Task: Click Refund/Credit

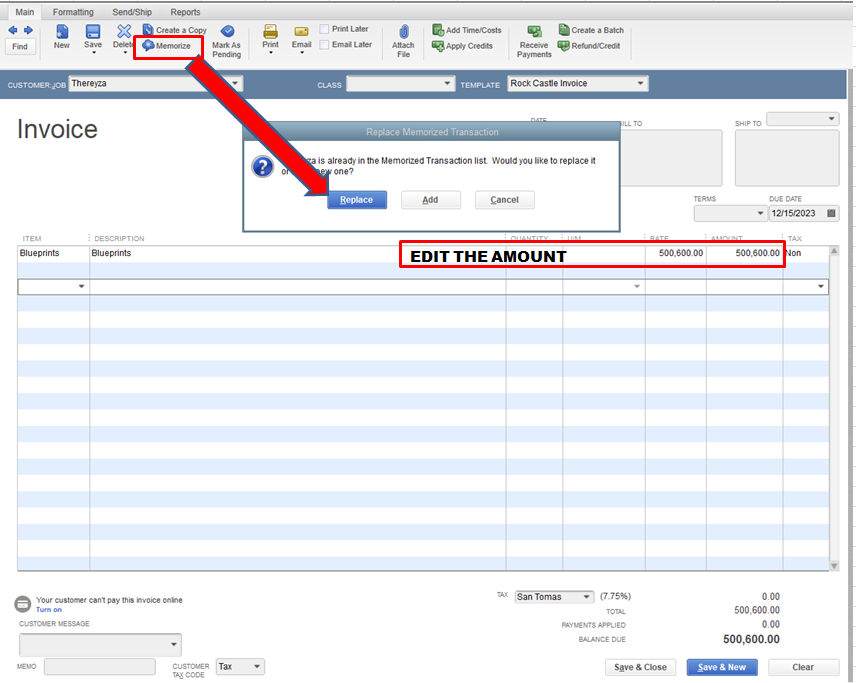Action: (589, 46)
